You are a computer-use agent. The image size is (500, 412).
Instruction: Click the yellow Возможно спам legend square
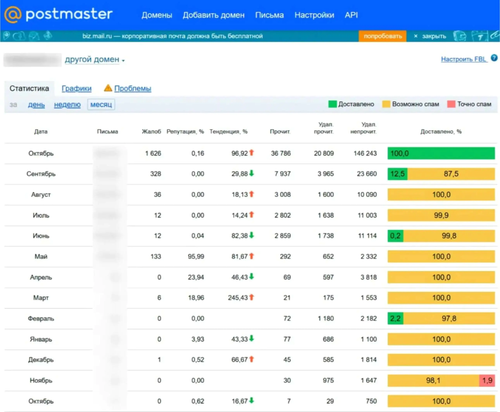pos(386,104)
